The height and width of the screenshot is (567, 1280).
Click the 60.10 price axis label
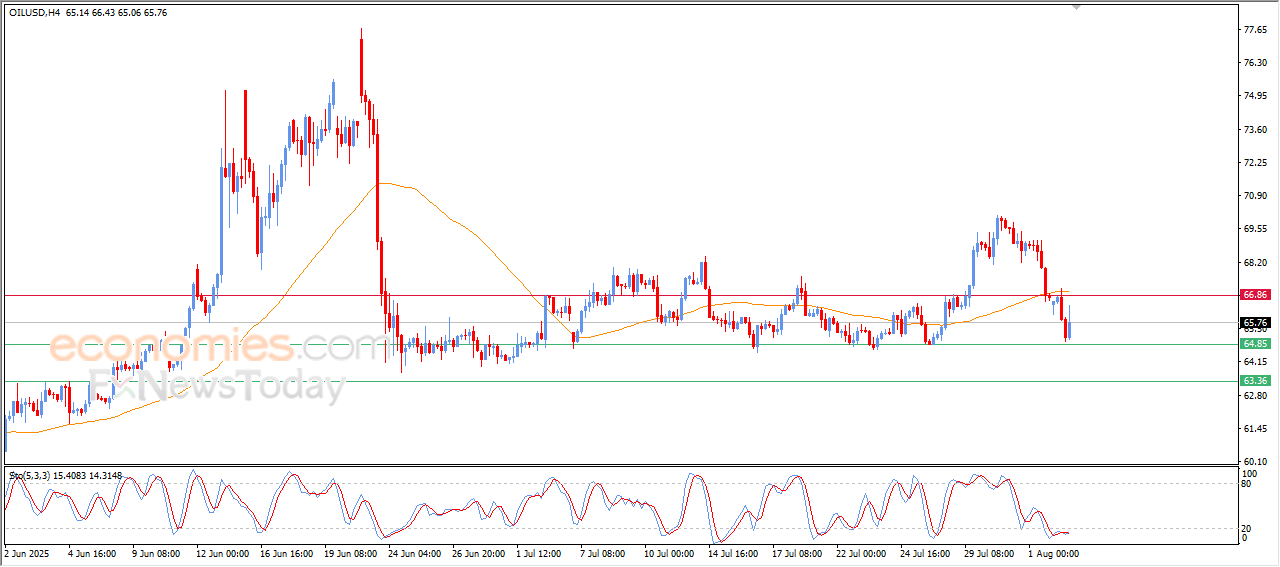click(x=1255, y=462)
